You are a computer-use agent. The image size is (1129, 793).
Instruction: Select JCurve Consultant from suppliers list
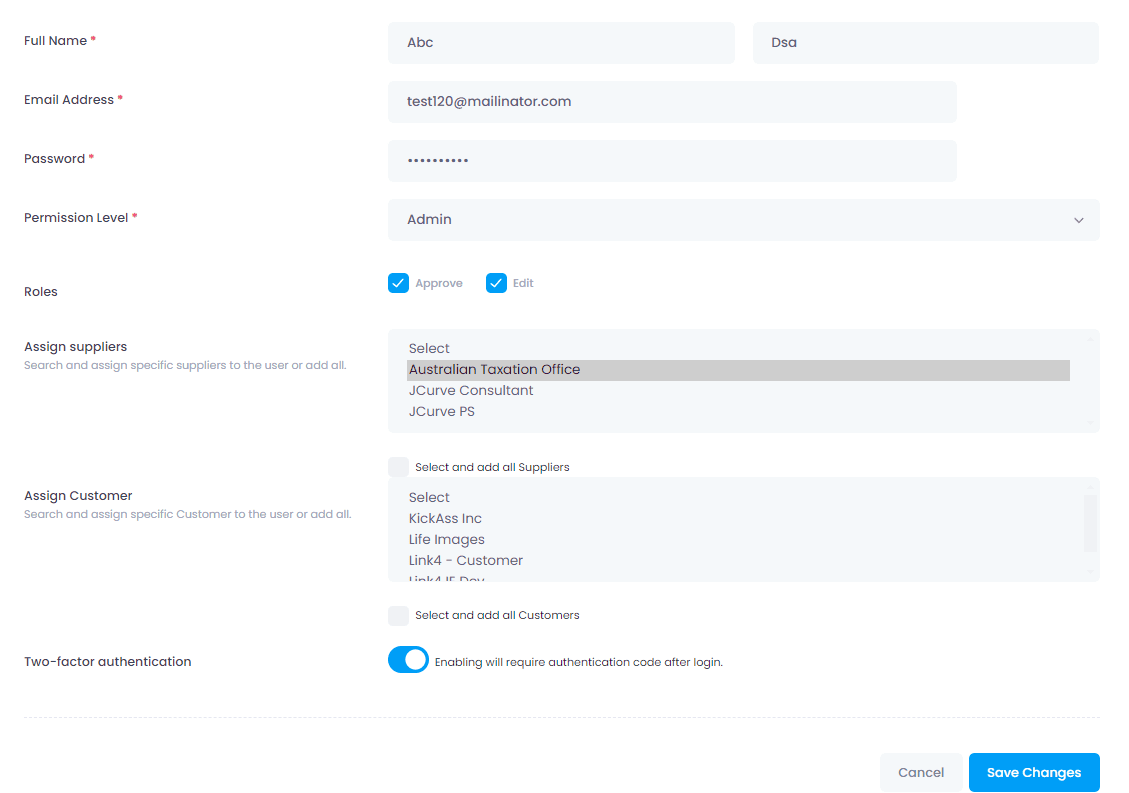tap(470, 390)
